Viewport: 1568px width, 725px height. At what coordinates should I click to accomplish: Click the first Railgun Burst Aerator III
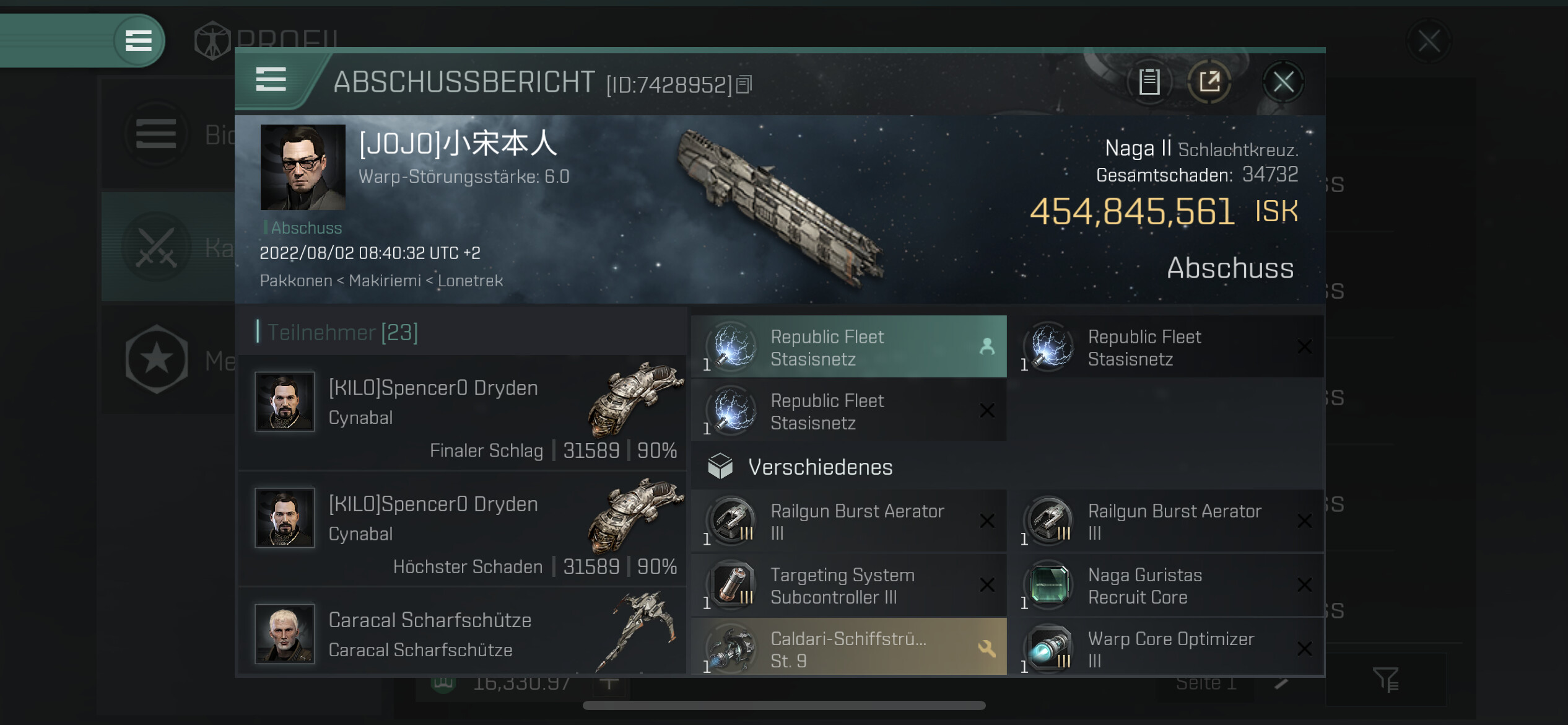pyautogui.click(x=849, y=522)
